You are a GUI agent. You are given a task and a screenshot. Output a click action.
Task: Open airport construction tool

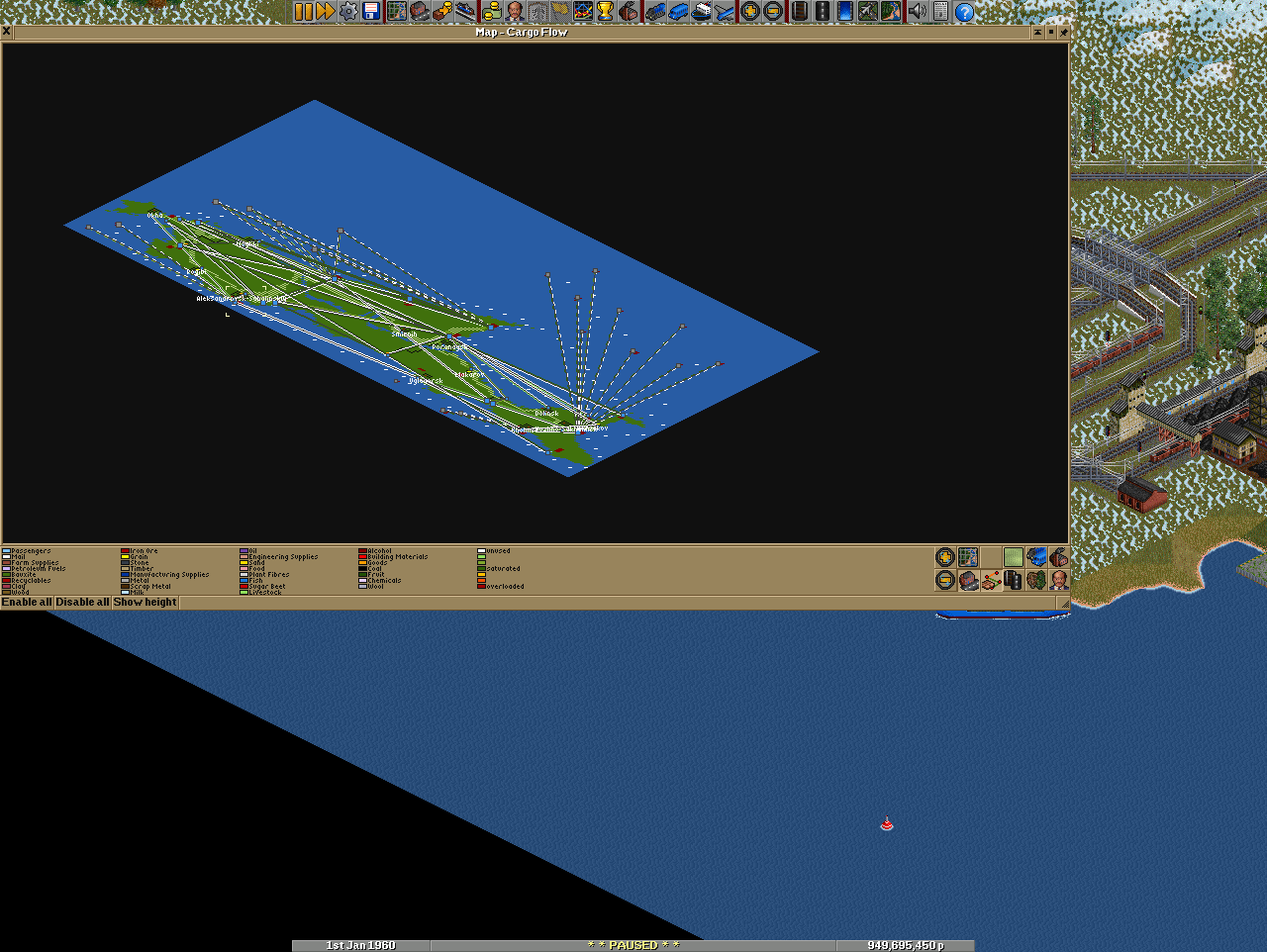[x=867, y=12]
